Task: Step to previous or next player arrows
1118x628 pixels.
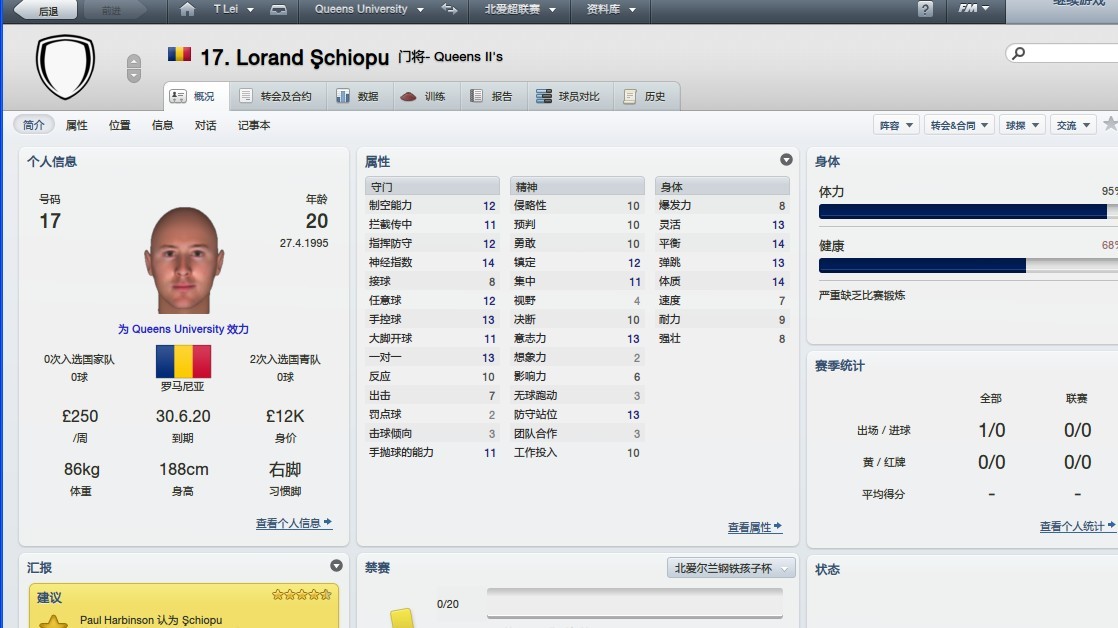Action: coord(133,68)
